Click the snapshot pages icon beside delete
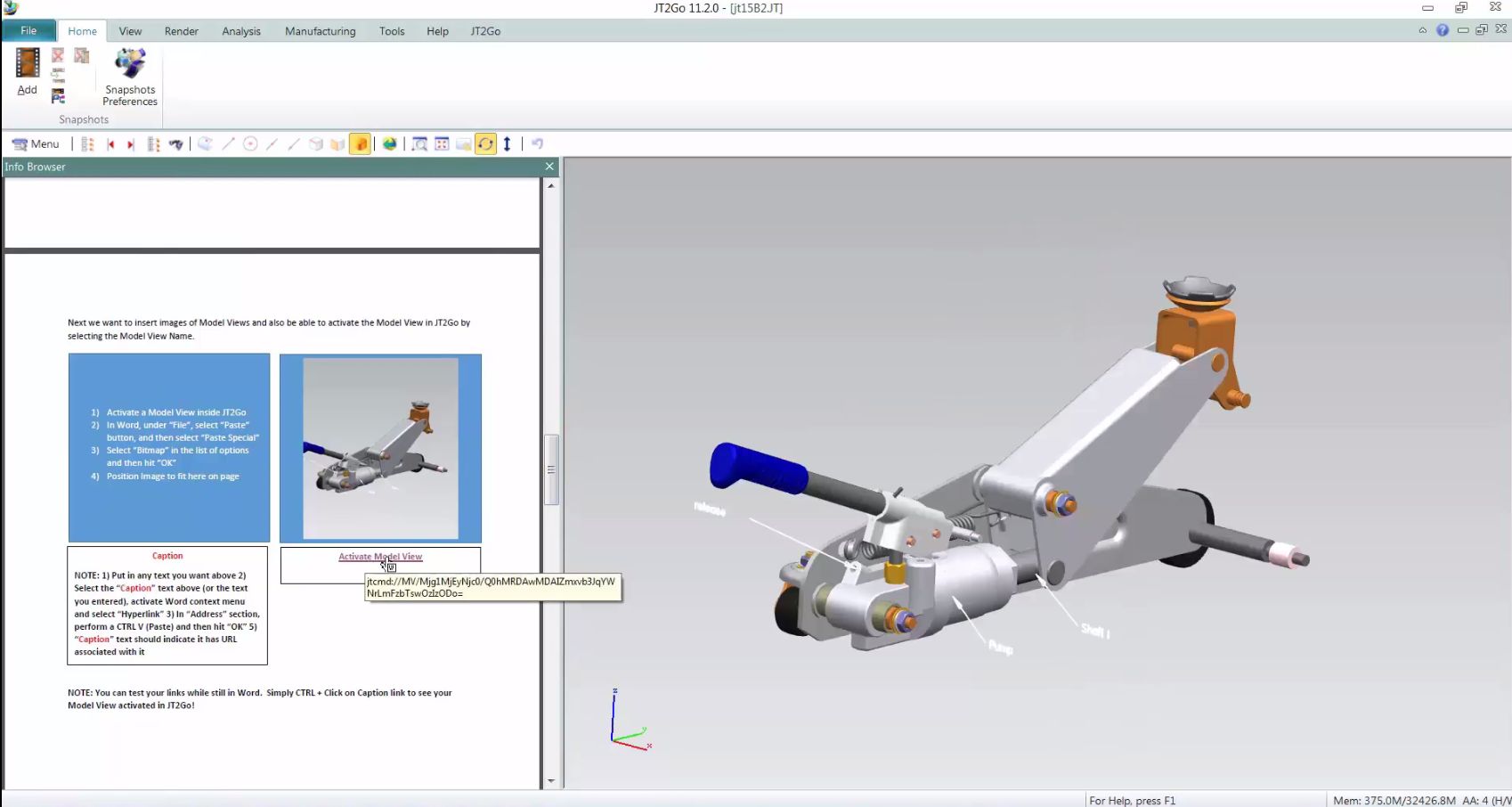The height and width of the screenshot is (807, 1512). click(82, 56)
